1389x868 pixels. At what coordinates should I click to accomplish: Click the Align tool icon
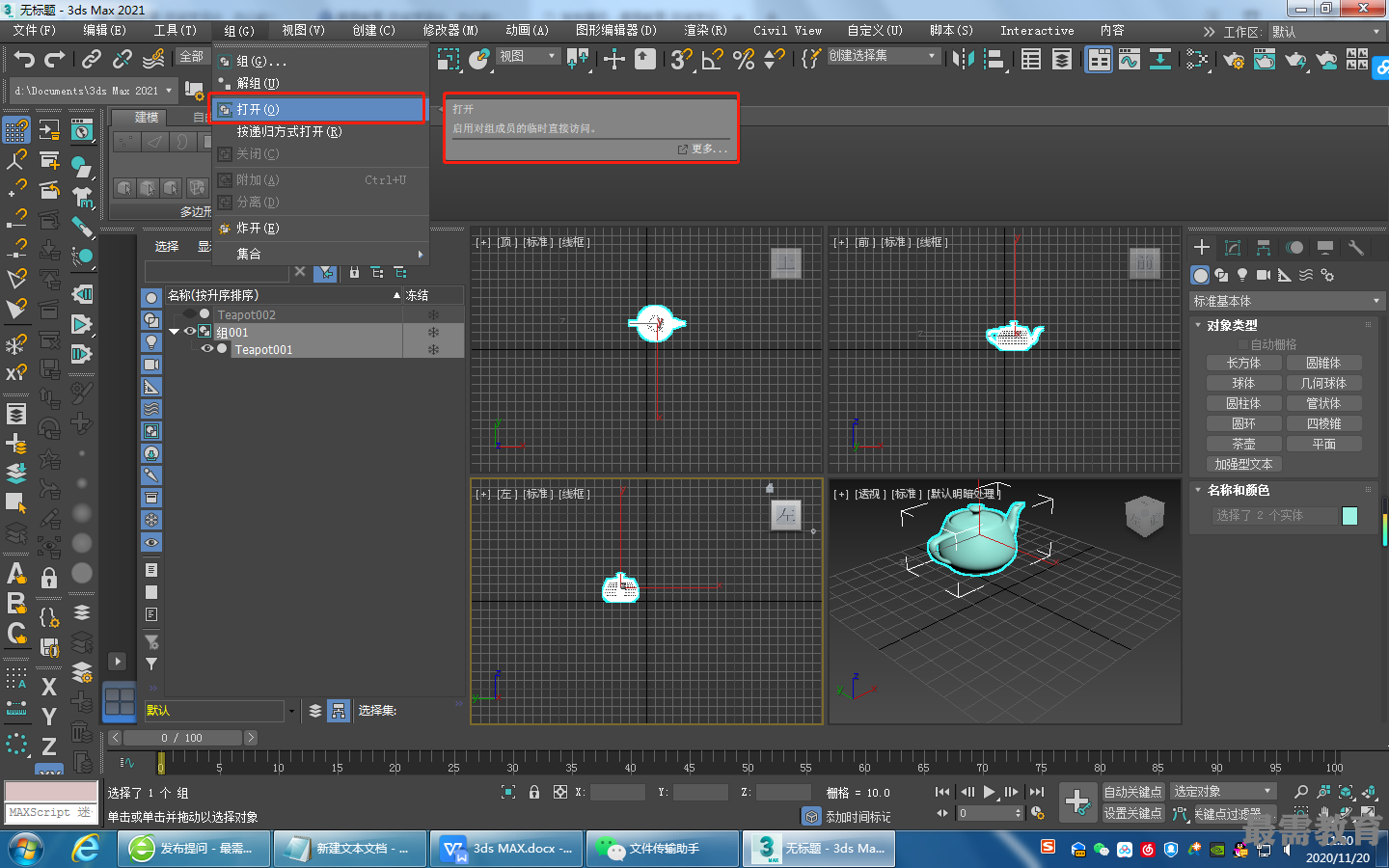(994, 59)
